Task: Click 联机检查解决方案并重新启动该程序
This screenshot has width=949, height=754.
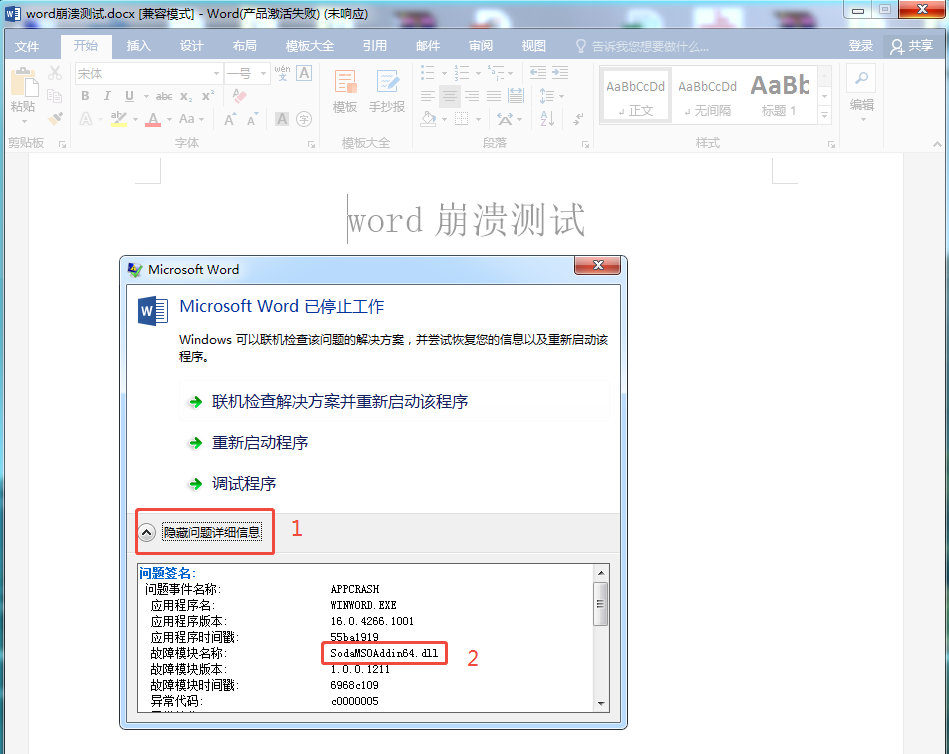Action: click(x=395, y=402)
